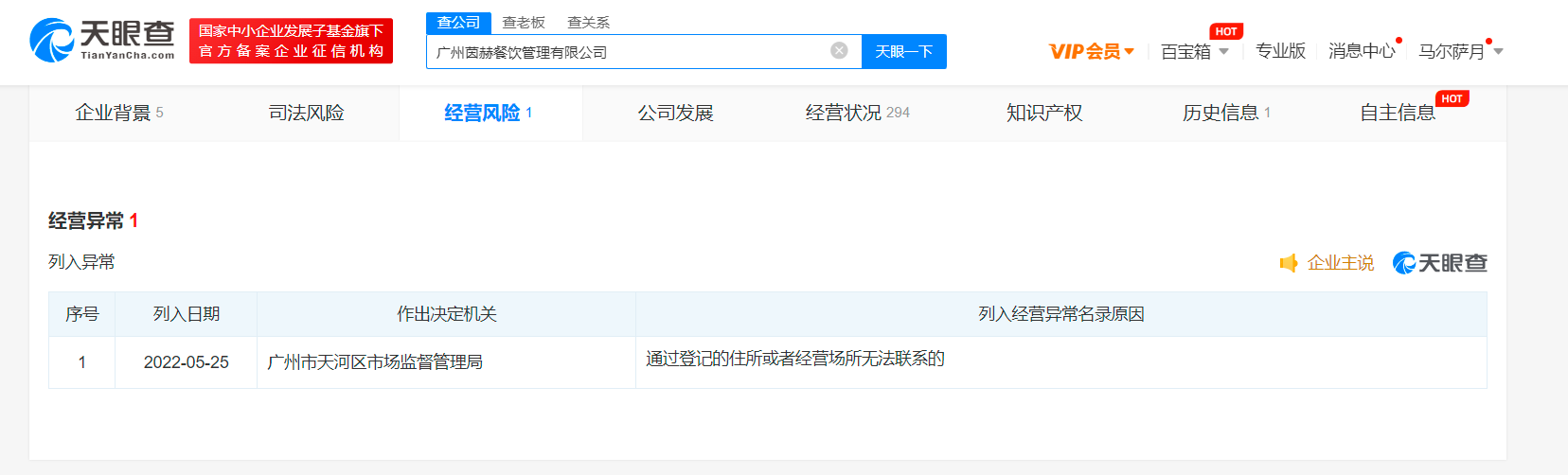Click the red official agency banner
The image size is (1568, 475).
[291, 41]
